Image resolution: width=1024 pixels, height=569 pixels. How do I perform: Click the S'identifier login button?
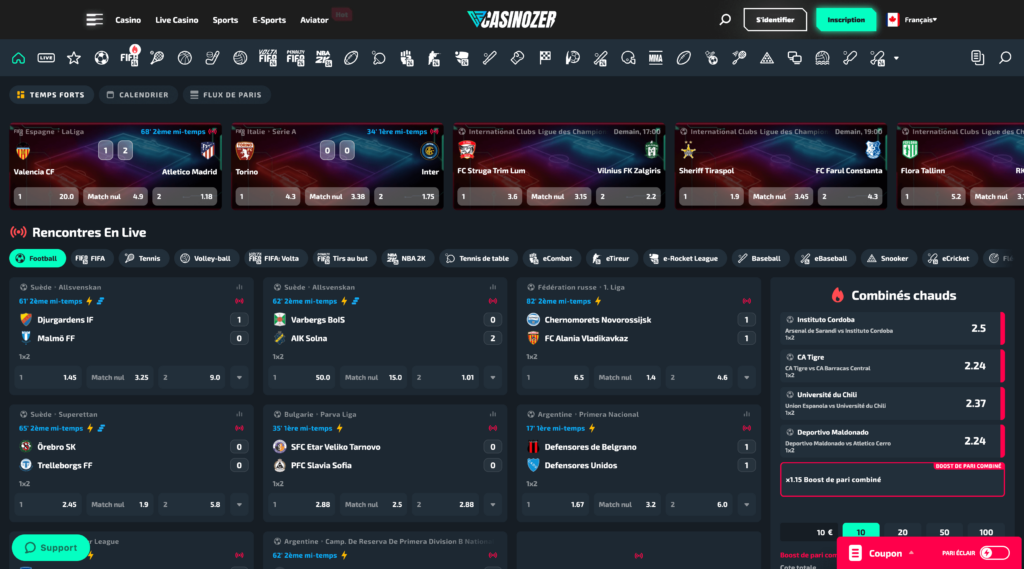pos(775,20)
